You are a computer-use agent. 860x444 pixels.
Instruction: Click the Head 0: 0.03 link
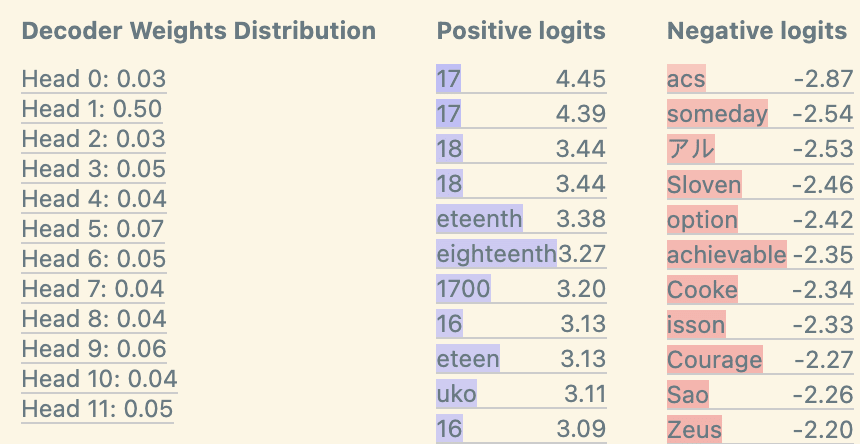93,79
